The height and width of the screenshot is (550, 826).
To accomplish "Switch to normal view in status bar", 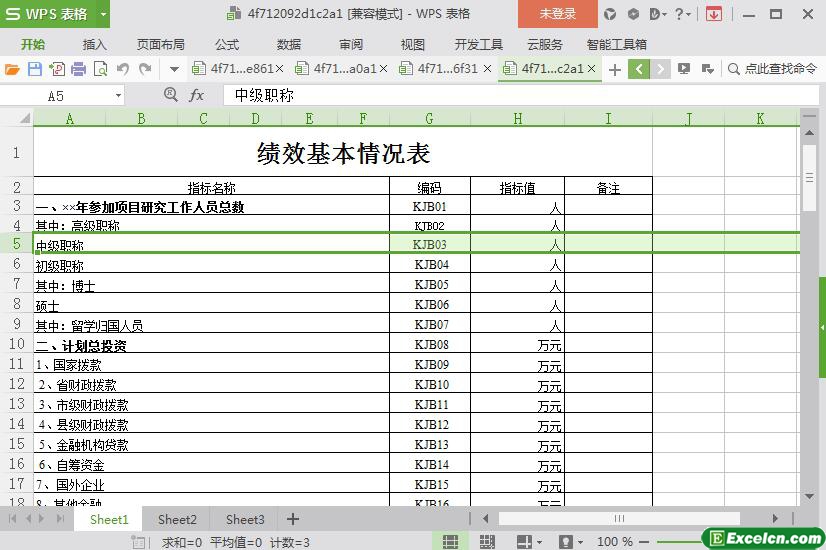I will pos(450,541).
